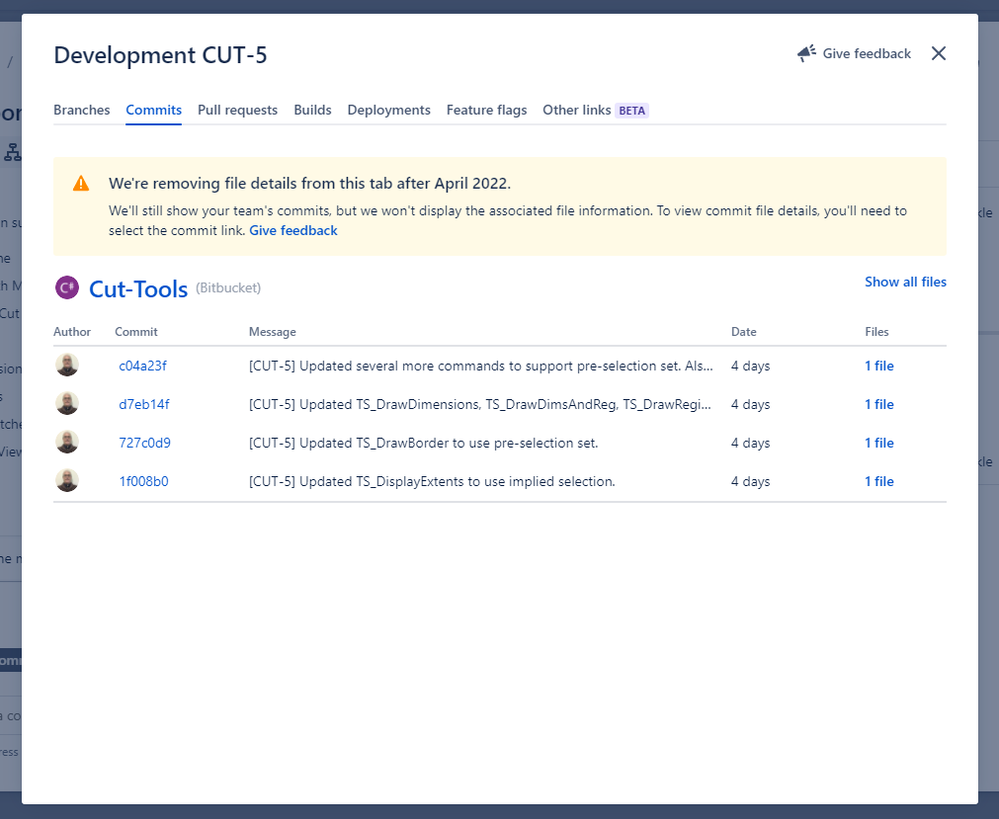Viewport: 999px width, 819px height.
Task: Open the Pull requests tab
Action: [x=238, y=110]
